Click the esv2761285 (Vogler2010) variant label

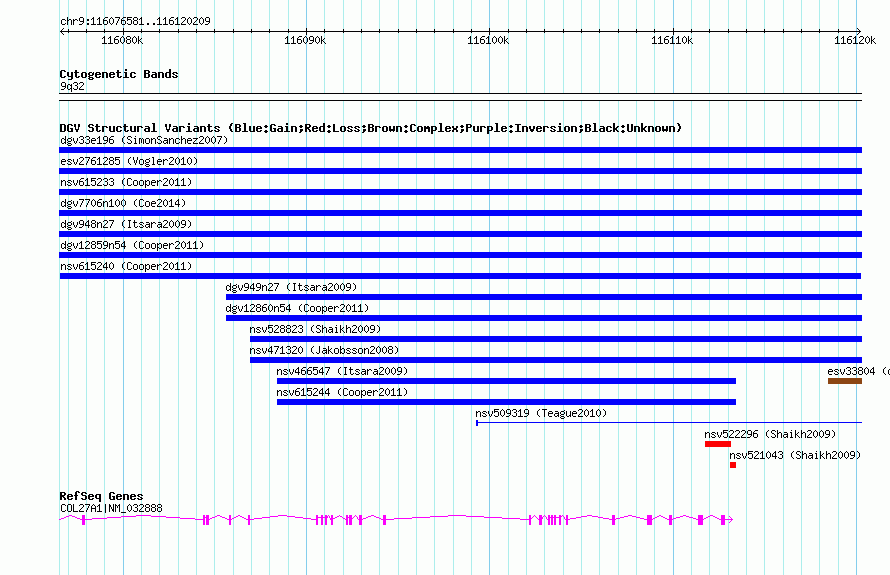(x=129, y=161)
